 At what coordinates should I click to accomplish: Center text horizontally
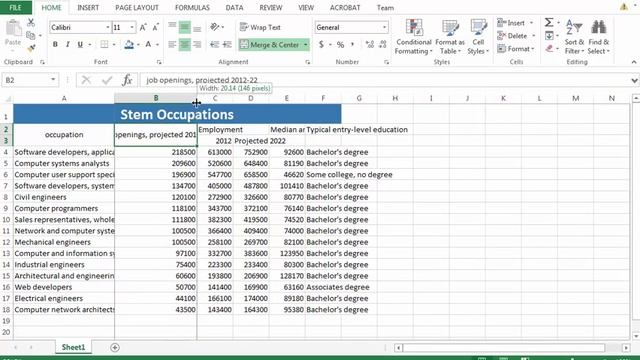[x=184, y=44]
